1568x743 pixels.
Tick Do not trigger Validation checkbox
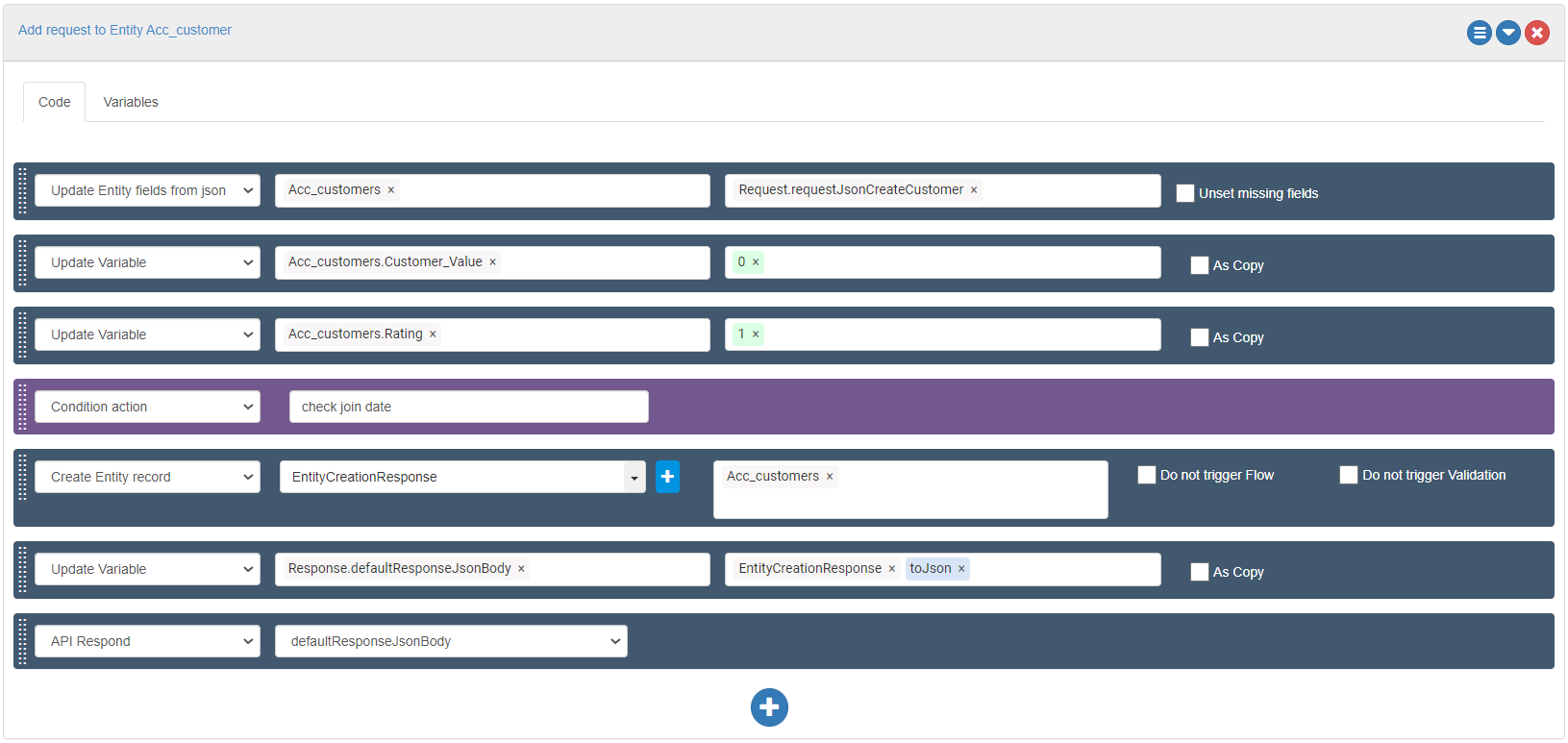pyautogui.click(x=1349, y=475)
